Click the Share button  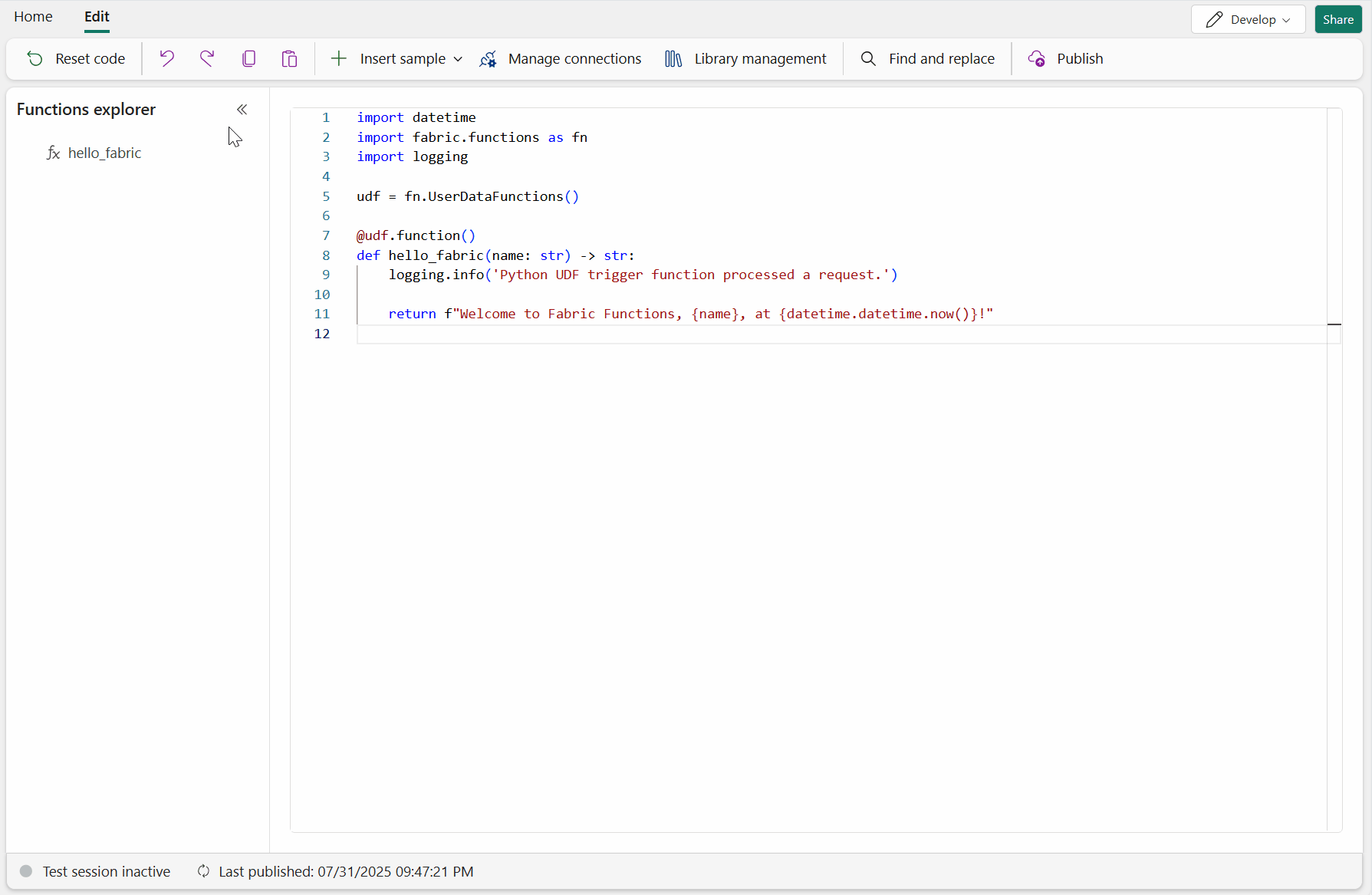pyautogui.click(x=1337, y=19)
